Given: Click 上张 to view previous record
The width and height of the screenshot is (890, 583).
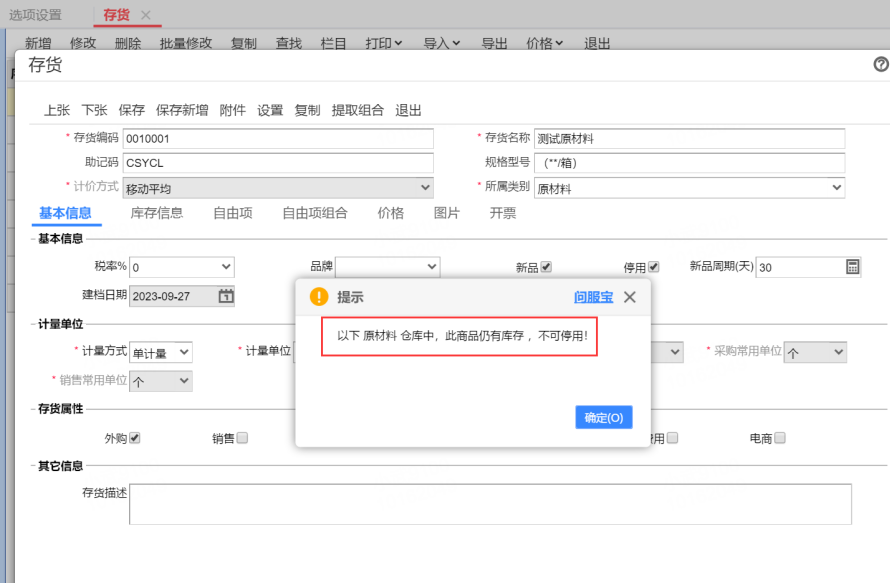Looking at the screenshot, I should pos(57,110).
